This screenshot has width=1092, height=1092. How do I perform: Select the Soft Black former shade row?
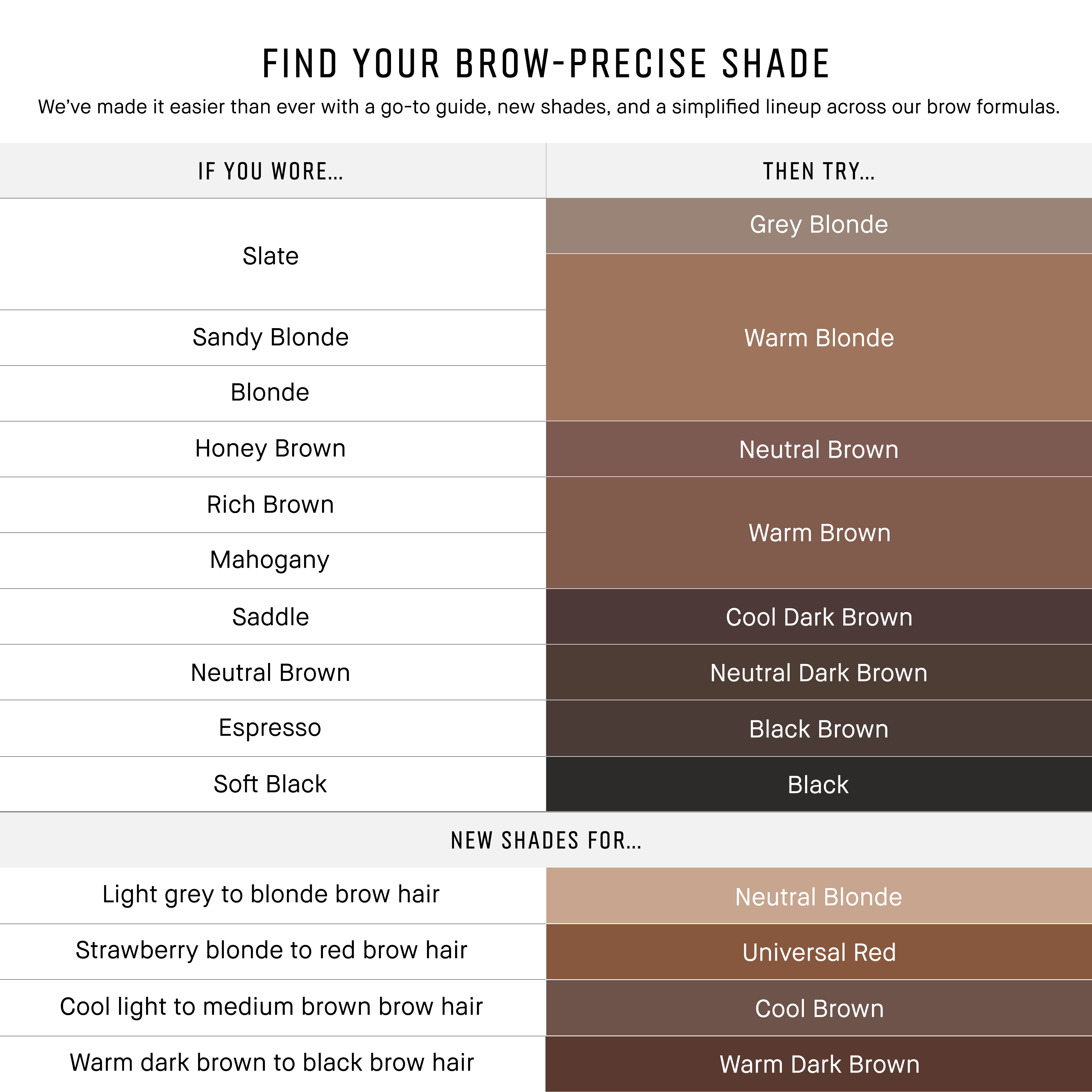point(270,784)
